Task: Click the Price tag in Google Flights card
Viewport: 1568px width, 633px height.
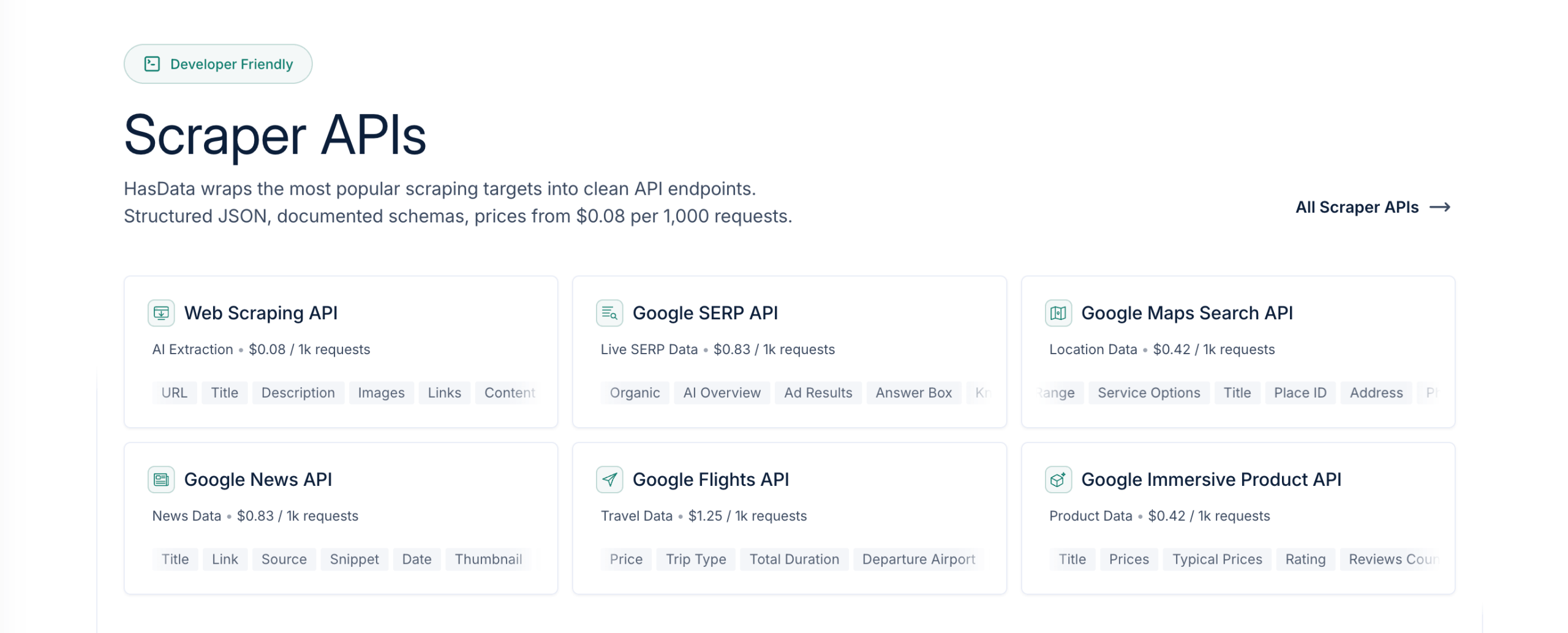Action: (x=626, y=559)
